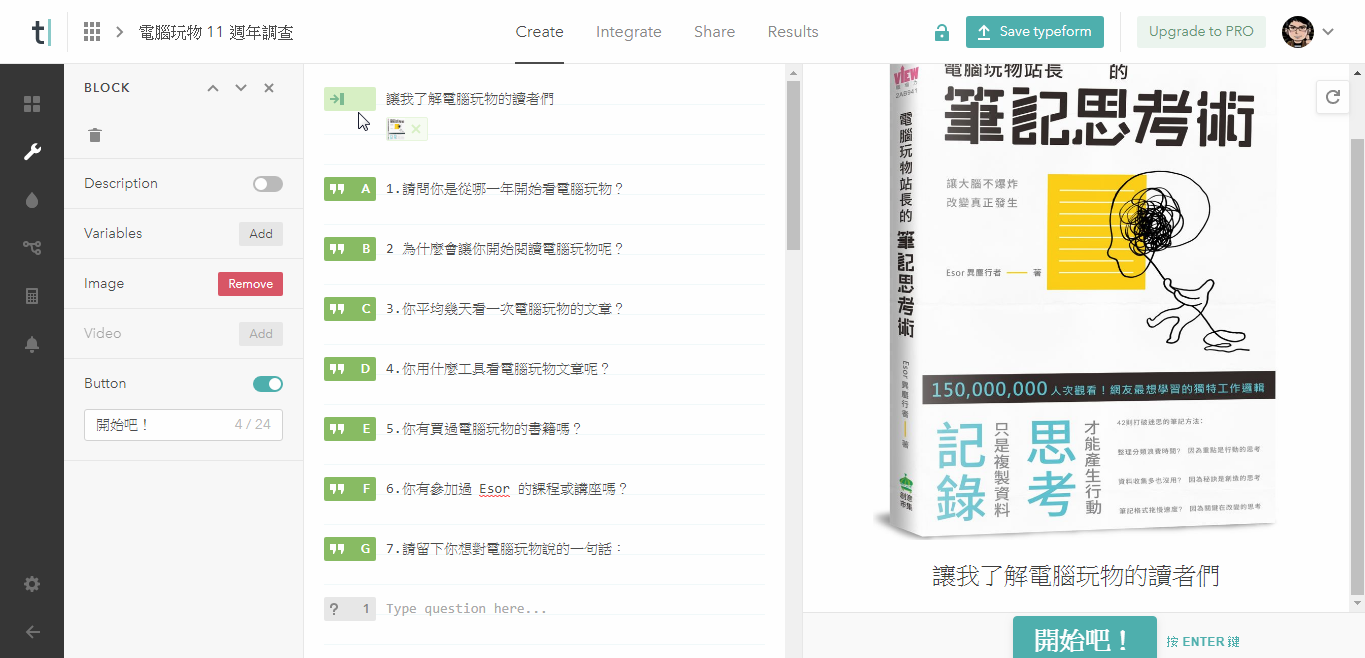Delete block using the trash icon
Screen dimensions: 1365x658
95,135
